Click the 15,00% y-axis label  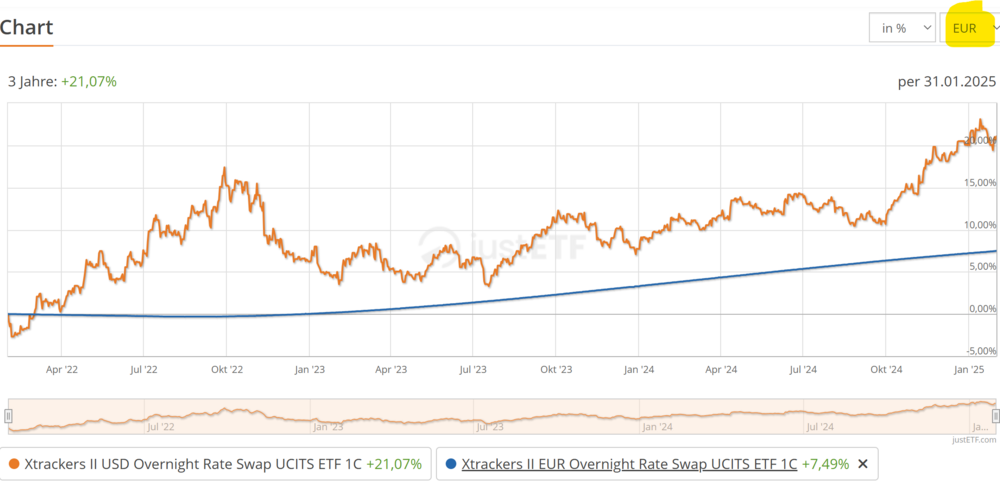click(x=978, y=182)
